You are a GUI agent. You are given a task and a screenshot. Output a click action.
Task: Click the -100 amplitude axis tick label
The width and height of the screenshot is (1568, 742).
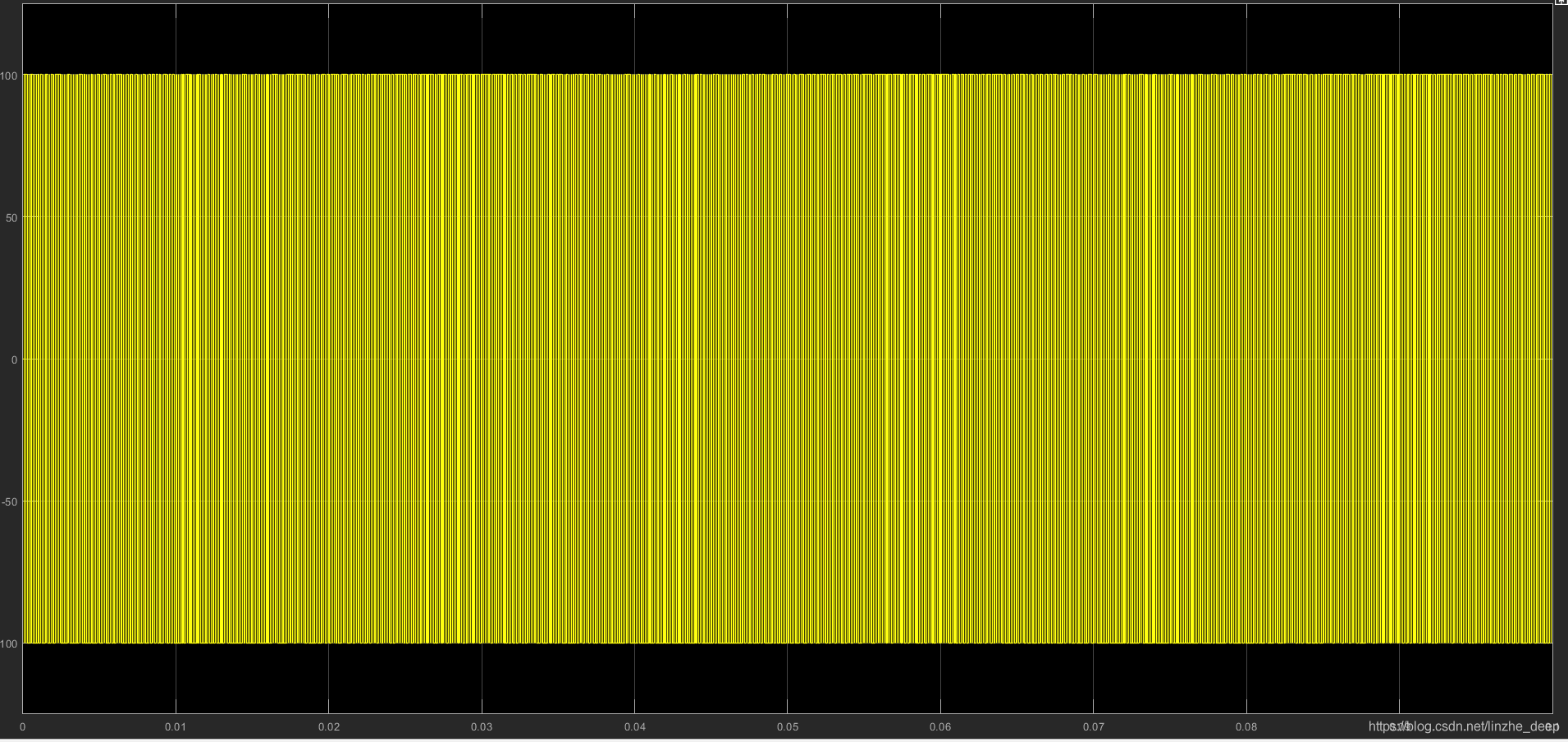9,644
